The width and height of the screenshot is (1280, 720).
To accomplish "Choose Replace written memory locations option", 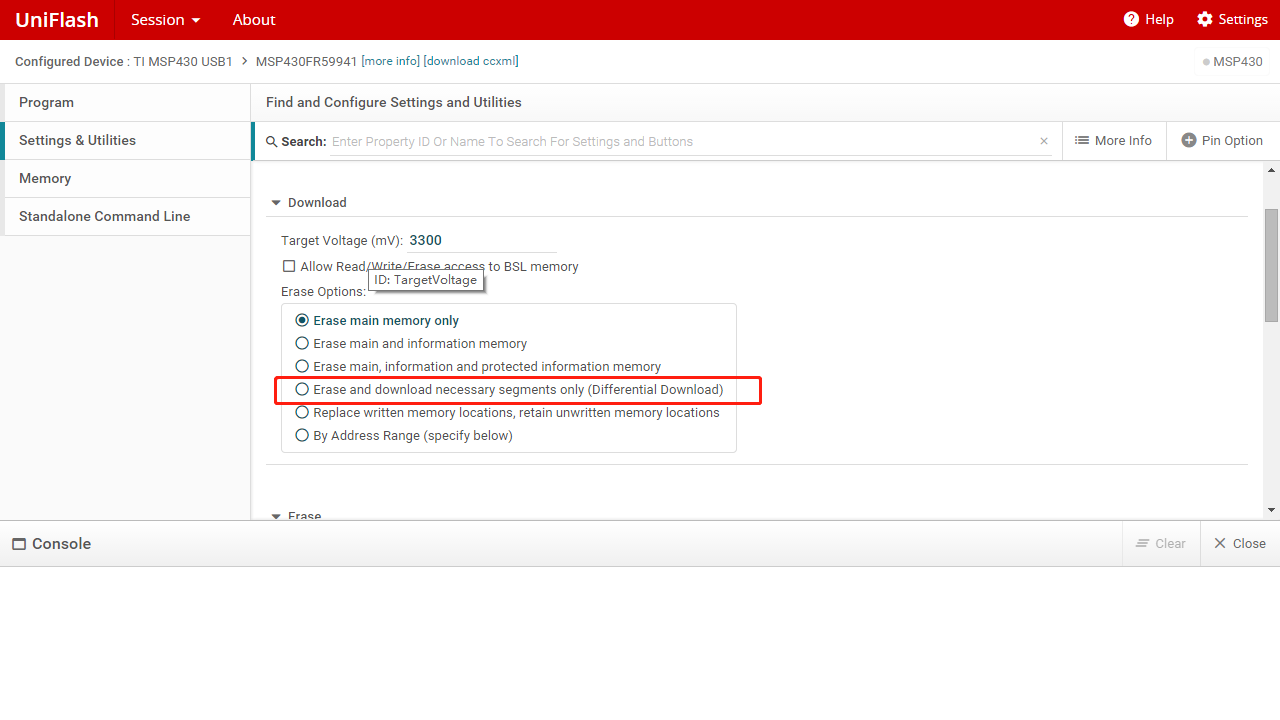I will 302,412.
